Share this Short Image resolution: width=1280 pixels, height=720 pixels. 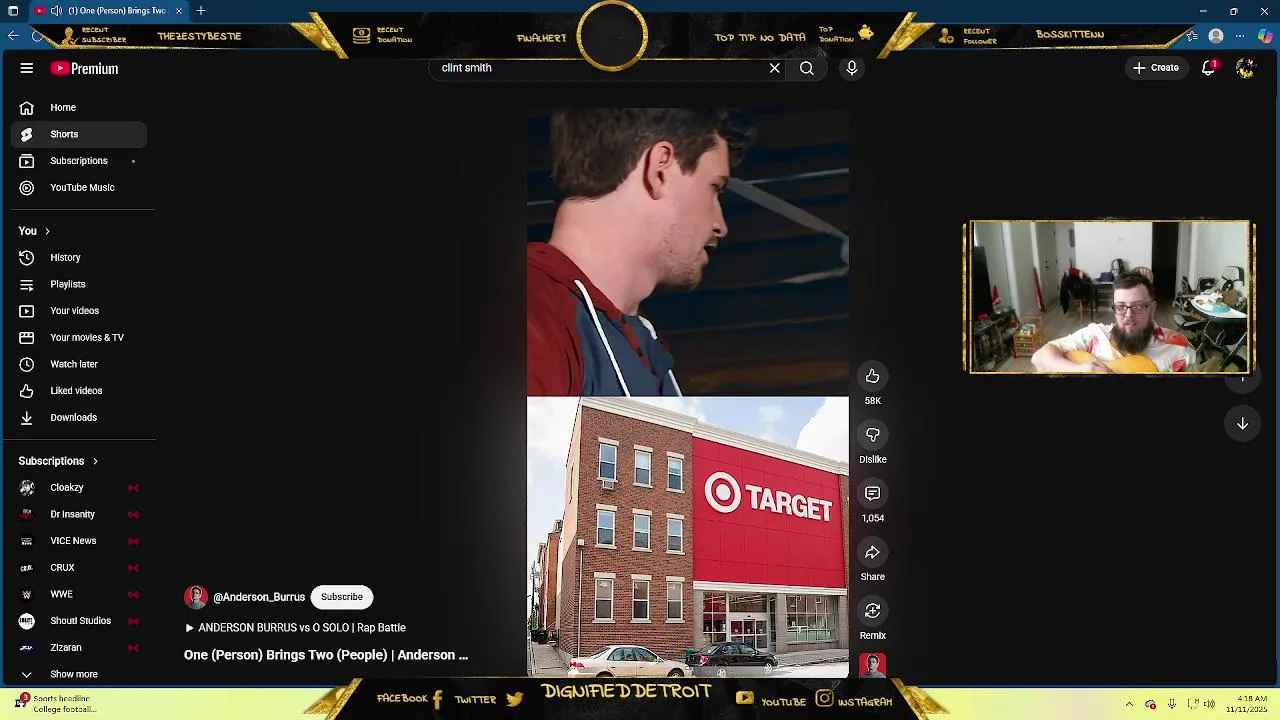coord(872,553)
